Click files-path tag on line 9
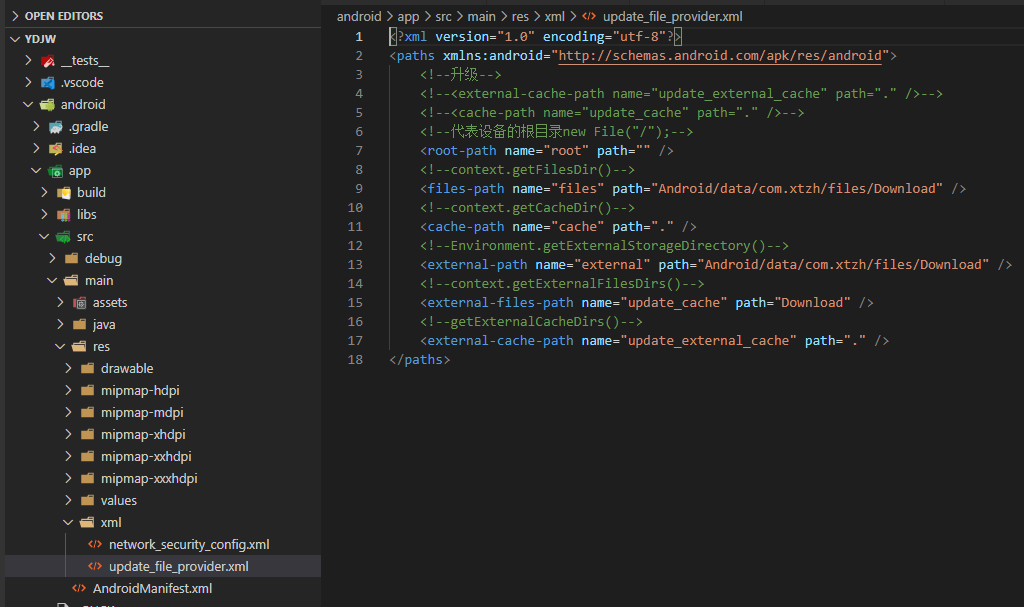This screenshot has width=1024, height=607. [x=466, y=189]
